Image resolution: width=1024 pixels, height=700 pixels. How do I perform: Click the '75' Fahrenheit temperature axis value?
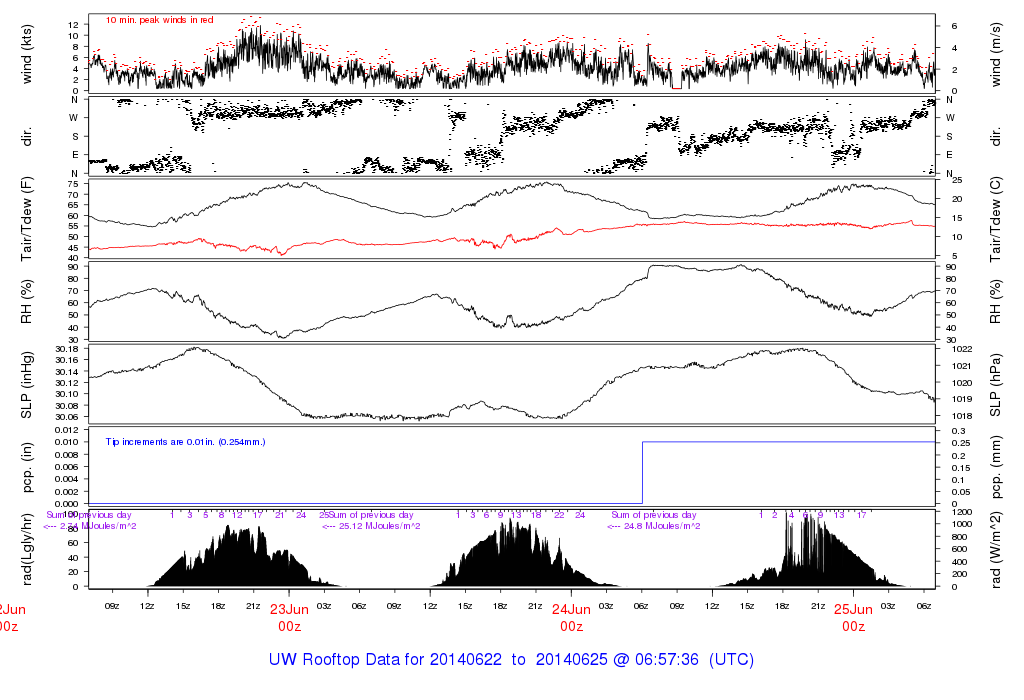[73, 184]
